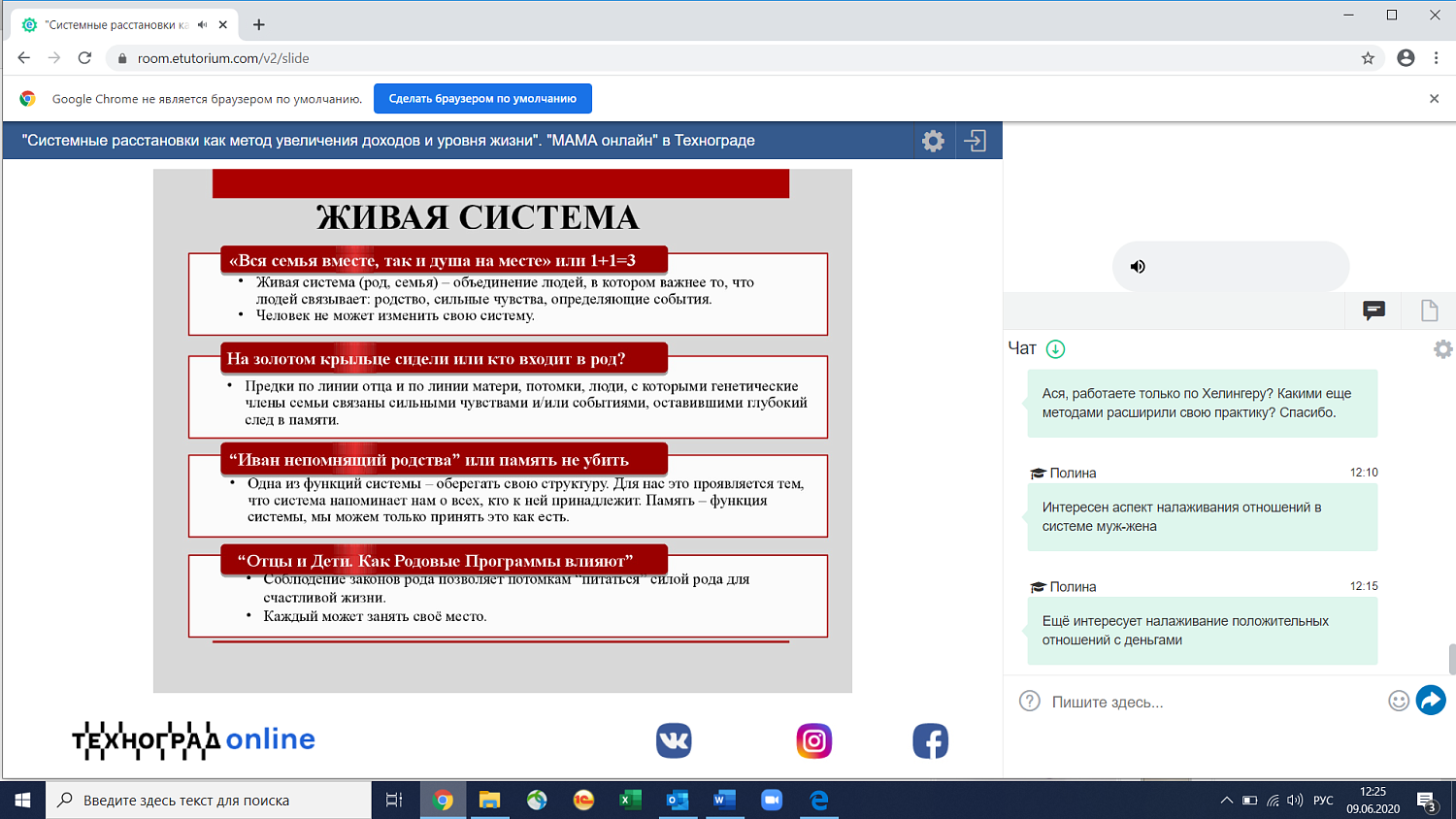Click the Техноград online logo

point(194,740)
